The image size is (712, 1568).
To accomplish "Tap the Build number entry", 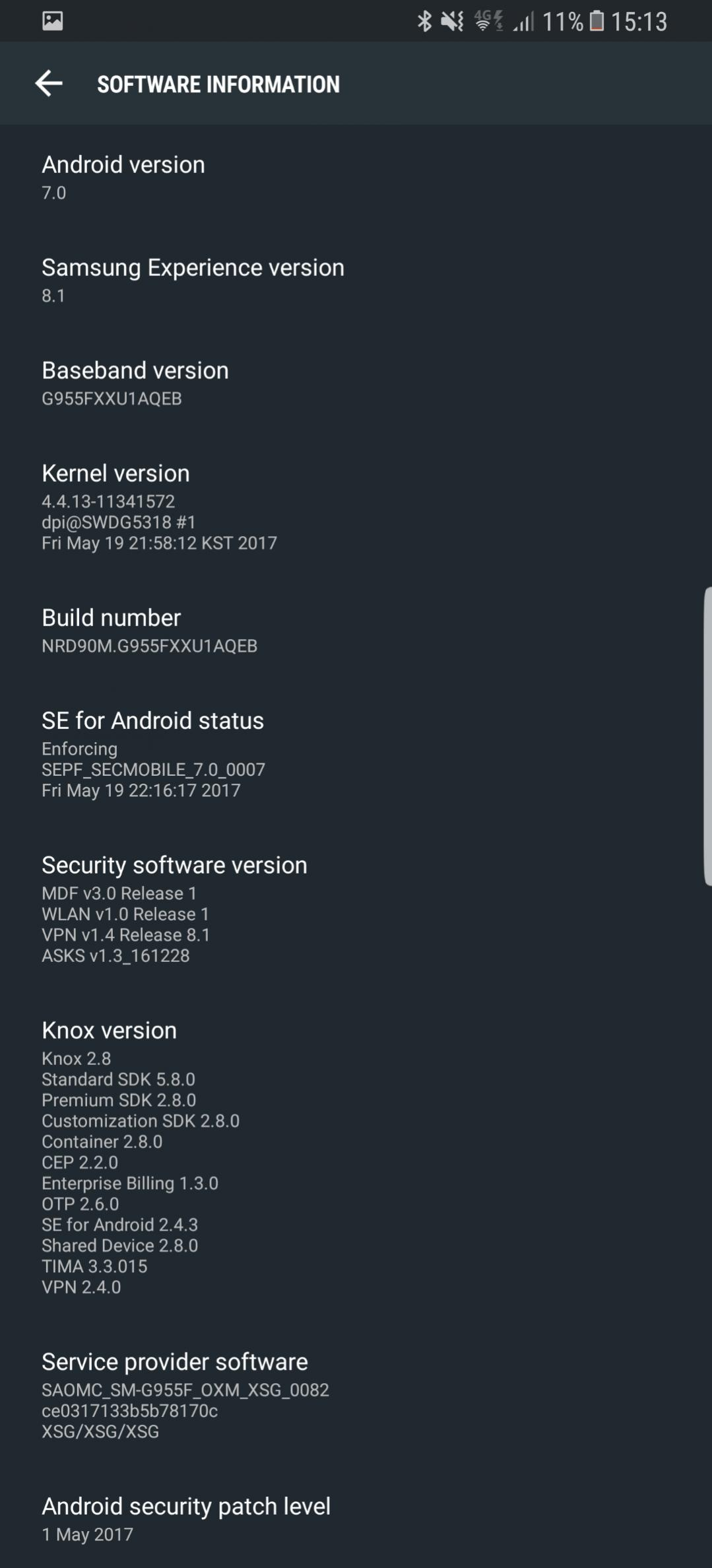I will click(356, 631).
